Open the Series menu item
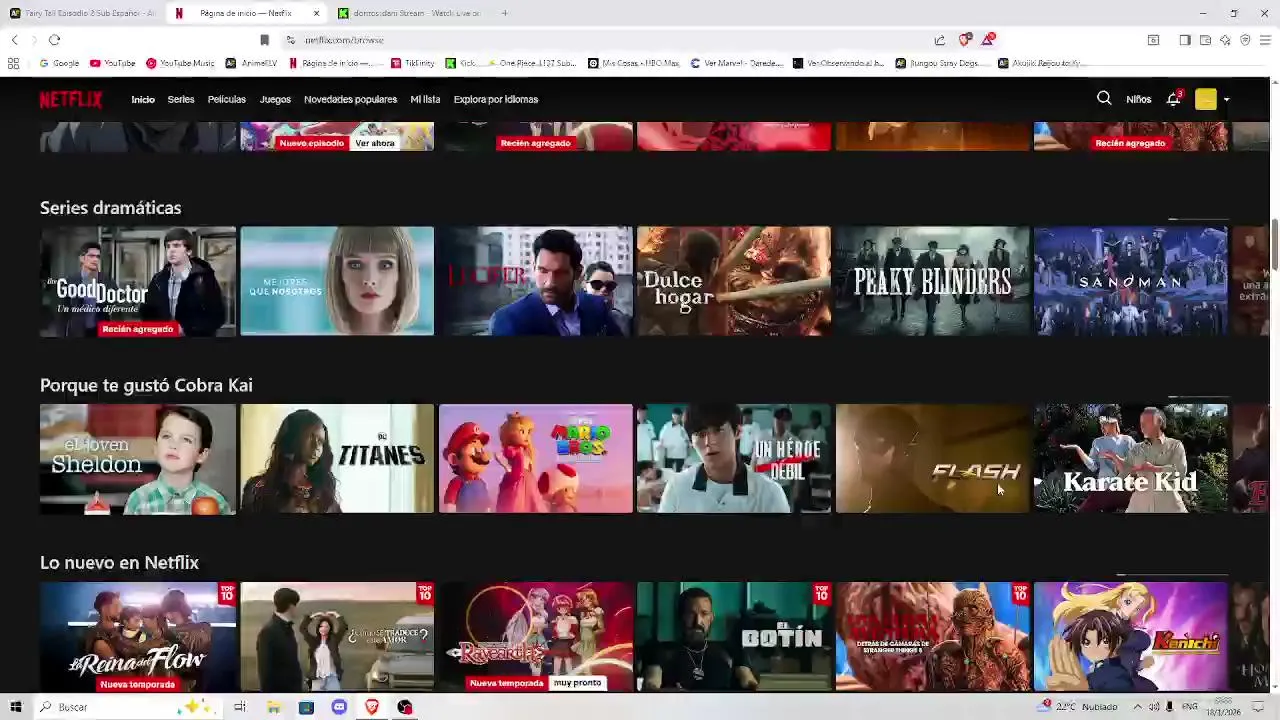1280x720 pixels. (181, 99)
